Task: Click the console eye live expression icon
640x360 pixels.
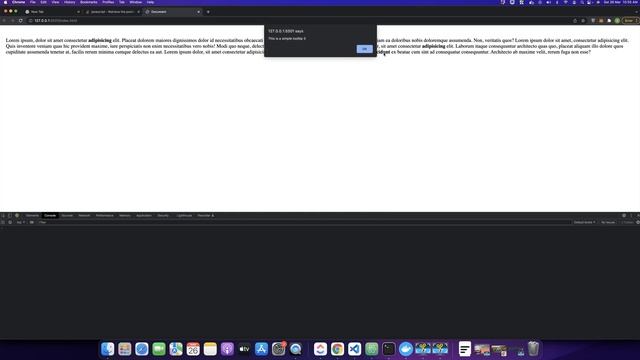Action: click(x=31, y=222)
